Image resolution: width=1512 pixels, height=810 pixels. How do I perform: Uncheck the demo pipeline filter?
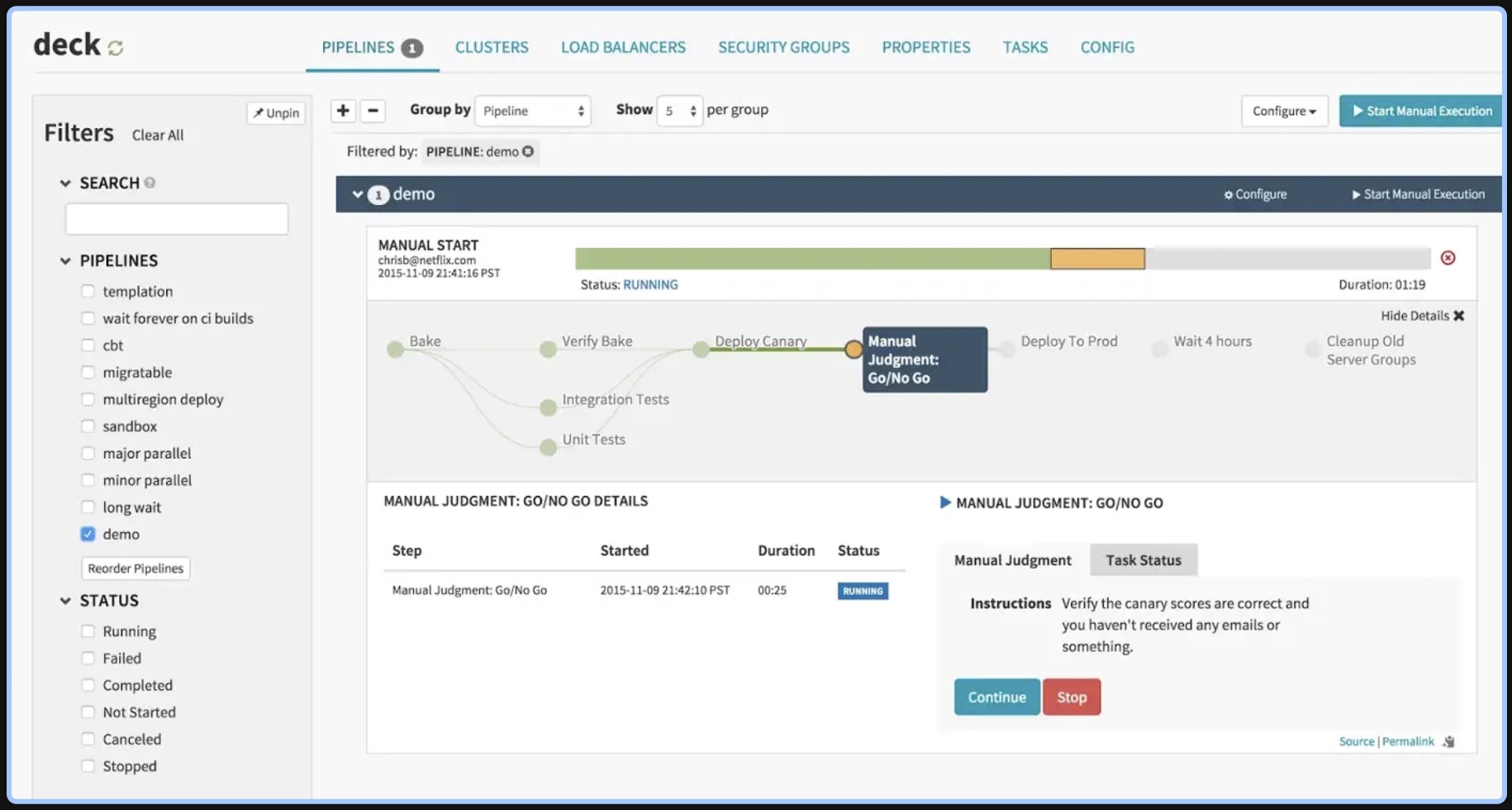[x=88, y=534]
